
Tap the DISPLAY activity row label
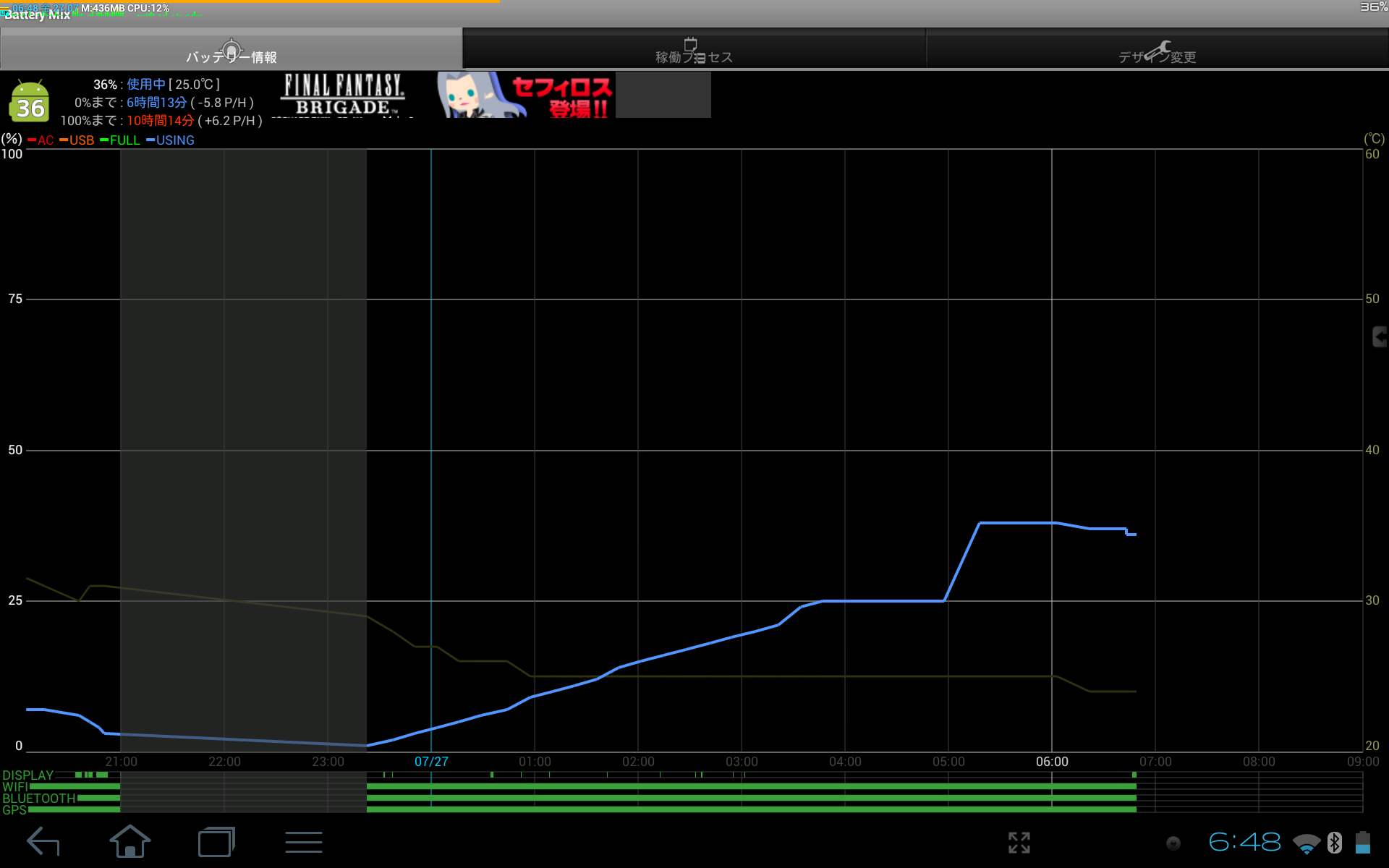point(27,775)
